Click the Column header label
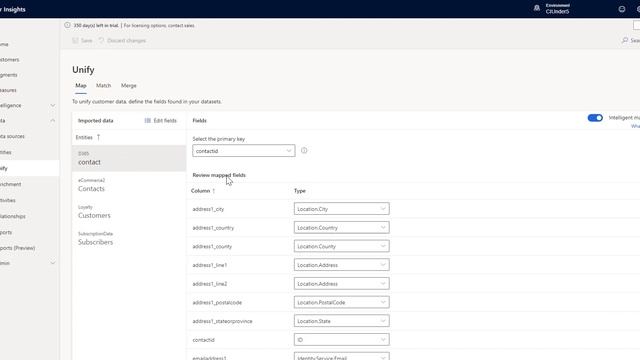 click(x=200, y=191)
